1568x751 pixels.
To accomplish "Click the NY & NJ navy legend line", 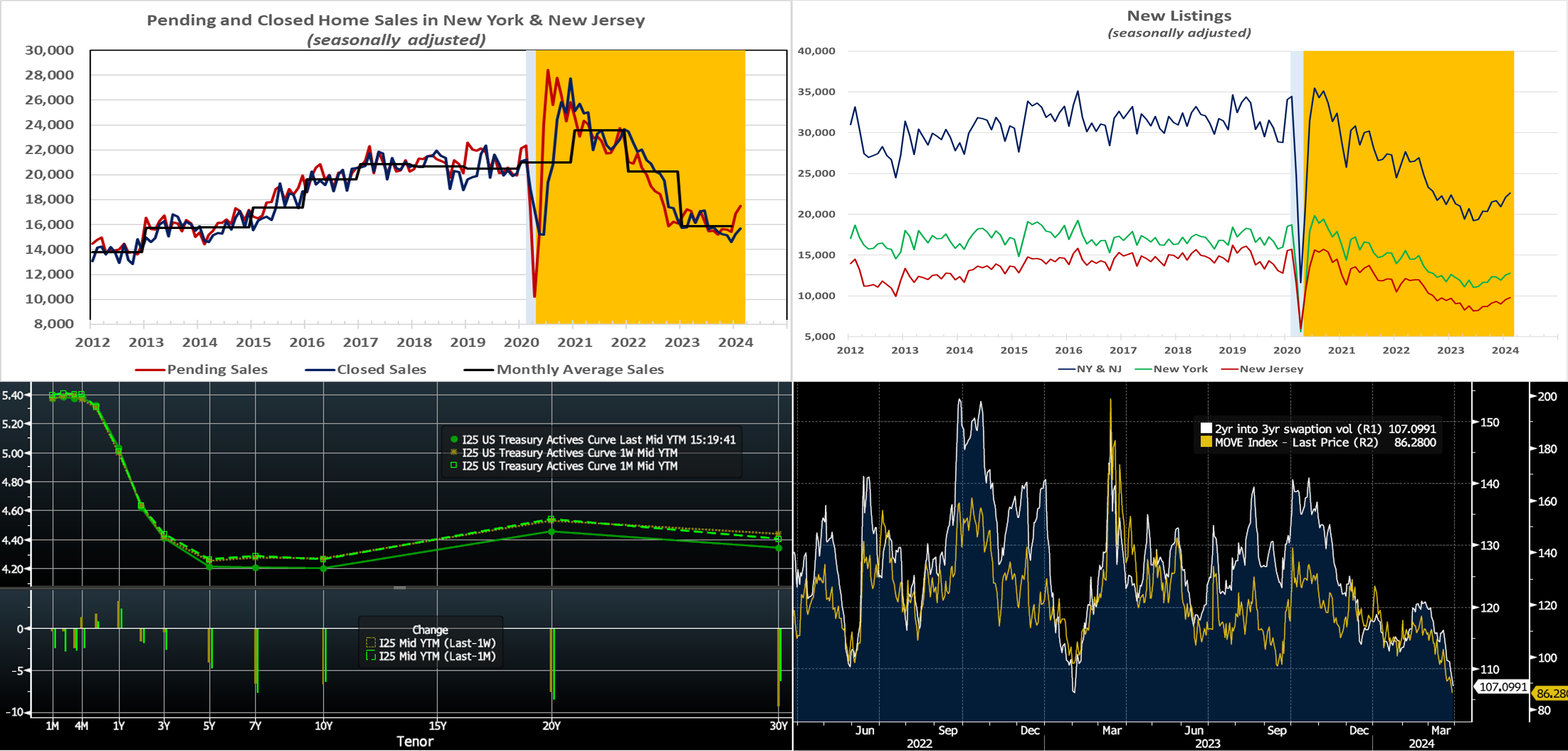I will click(x=1067, y=369).
